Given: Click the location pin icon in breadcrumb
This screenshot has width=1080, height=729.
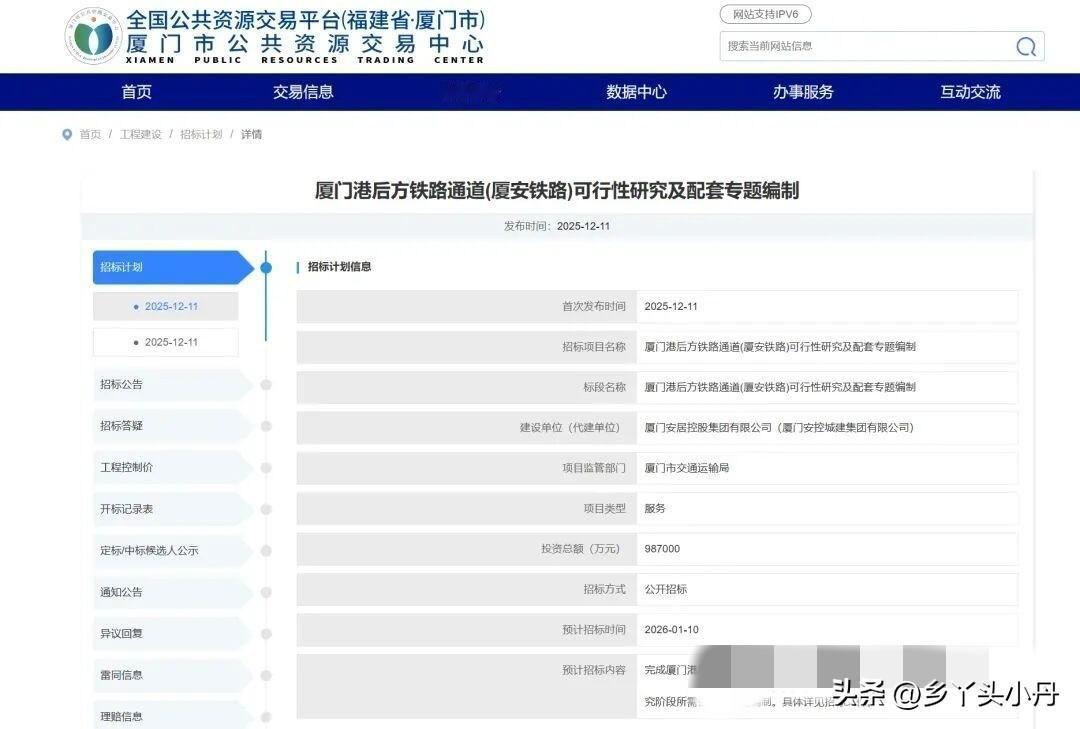Looking at the screenshot, I should pyautogui.click(x=67, y=134).
